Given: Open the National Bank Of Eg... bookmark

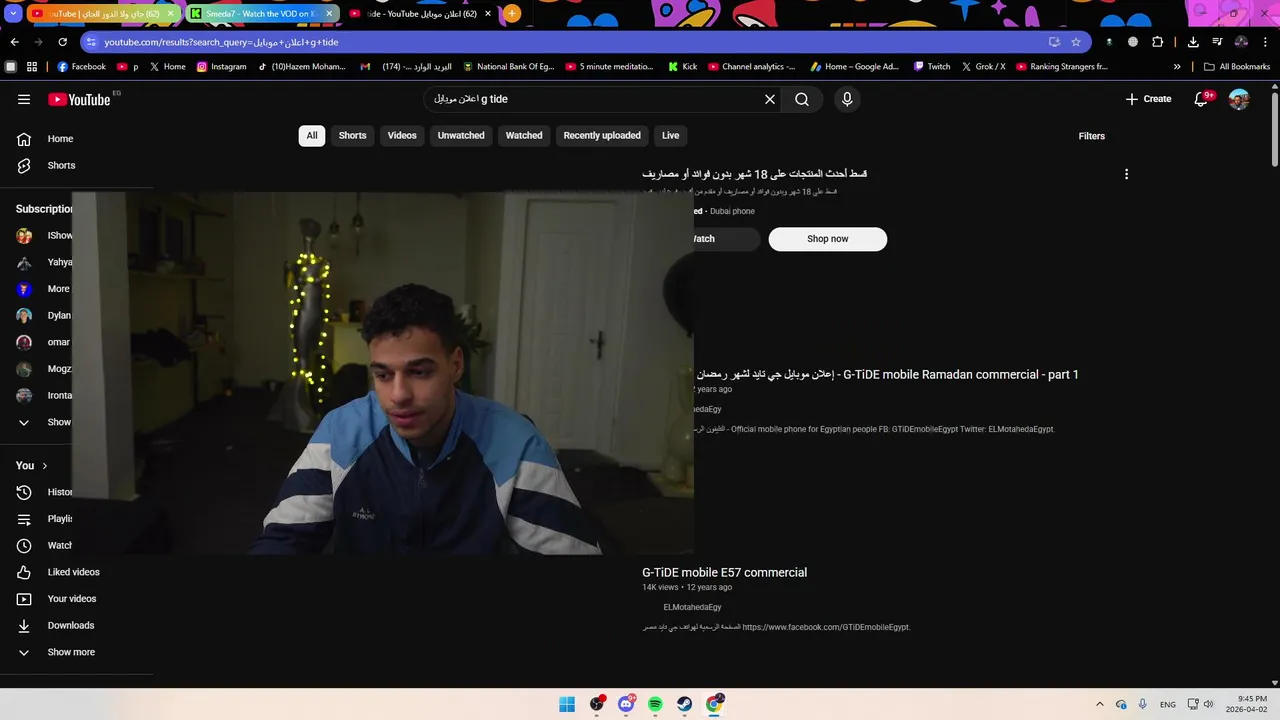Looking at the screenshot, I should (x=508, y=67).
